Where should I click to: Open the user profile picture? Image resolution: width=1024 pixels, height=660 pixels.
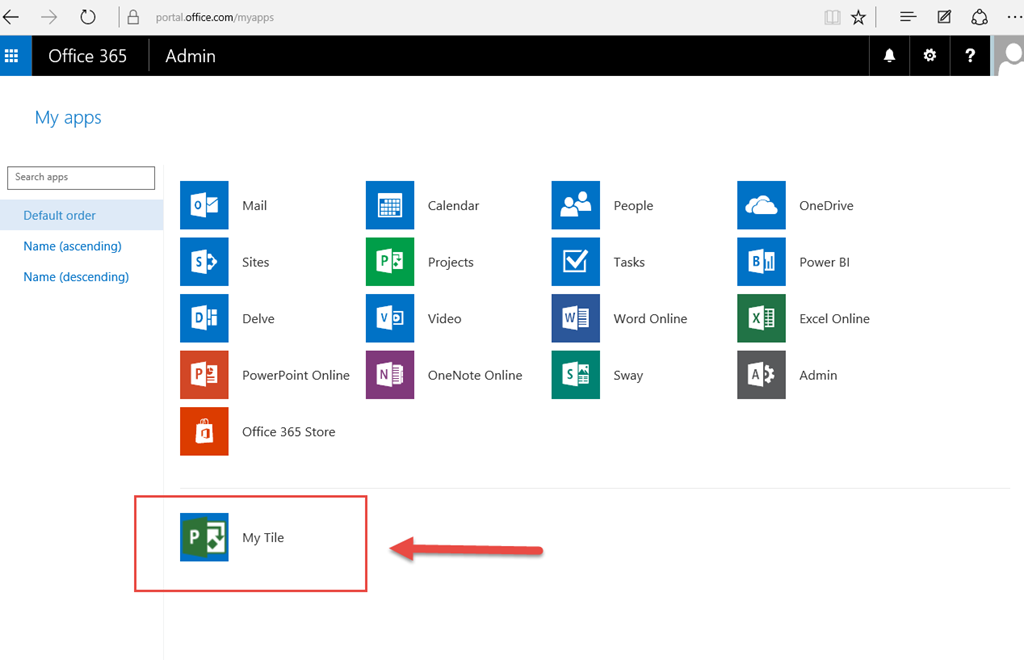tap(1009, 56)
